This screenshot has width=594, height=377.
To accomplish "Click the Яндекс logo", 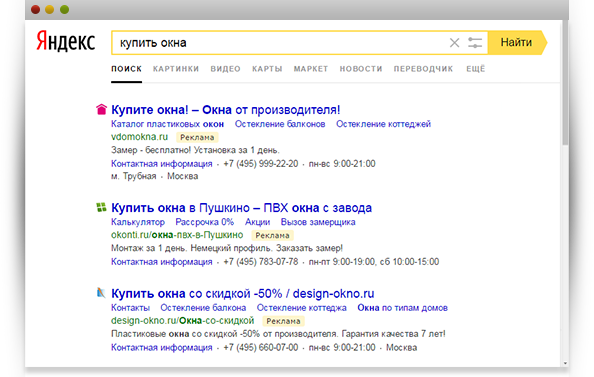I will [x=66, y=41].
